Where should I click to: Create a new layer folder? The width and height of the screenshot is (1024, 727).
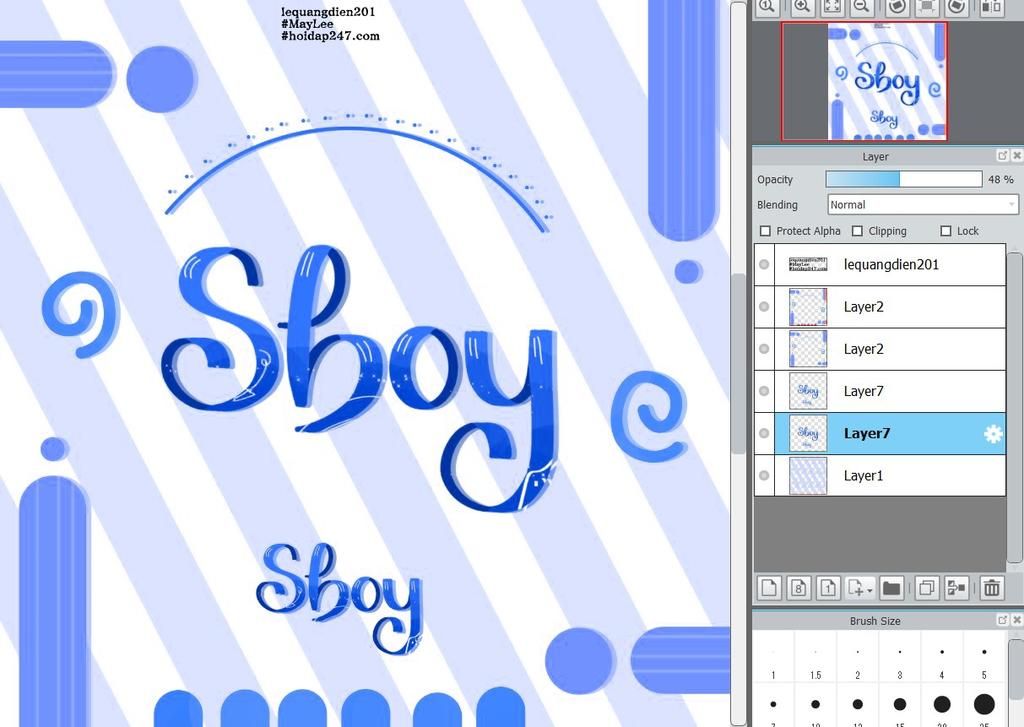891,588
